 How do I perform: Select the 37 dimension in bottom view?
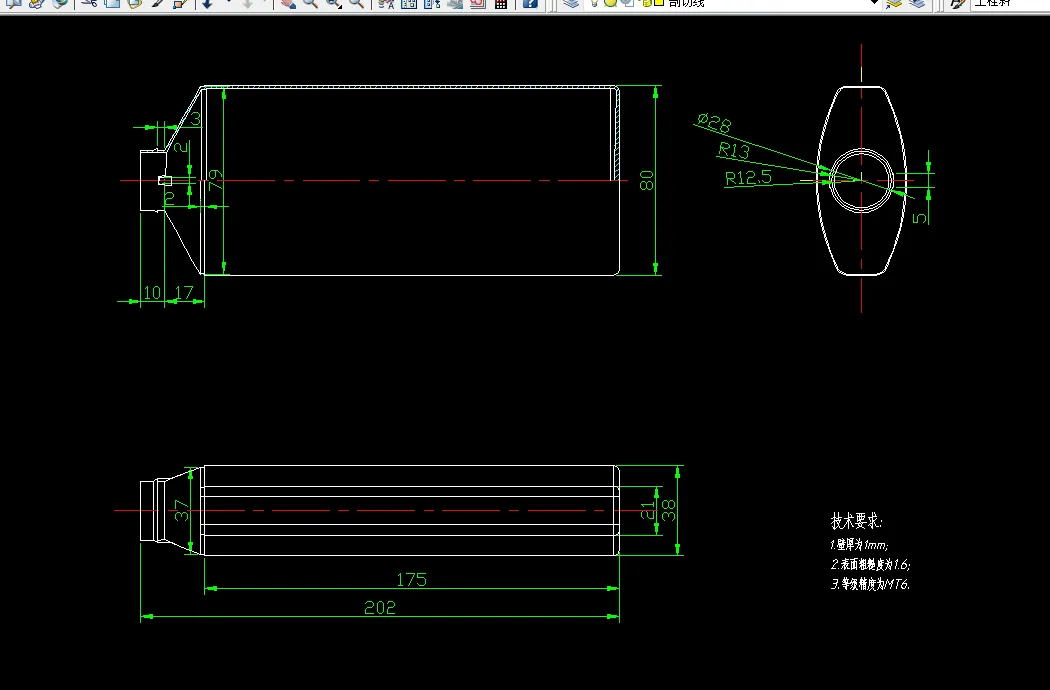click(x=181, y=510)
